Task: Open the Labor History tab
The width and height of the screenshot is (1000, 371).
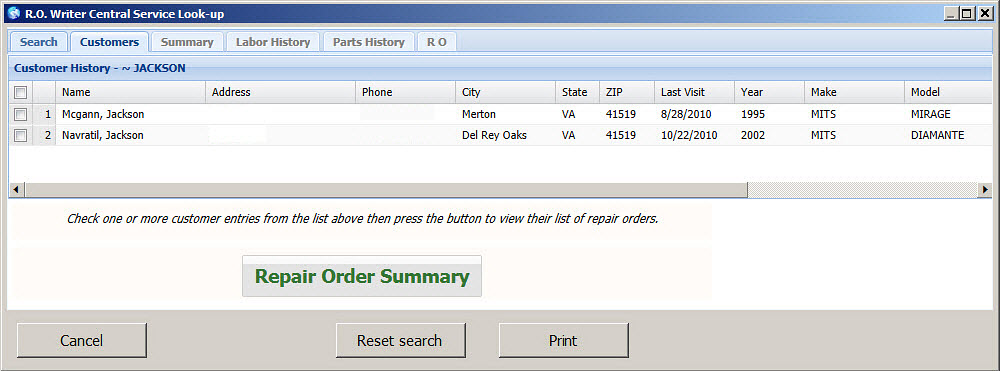Action: [x=273, y=42]
